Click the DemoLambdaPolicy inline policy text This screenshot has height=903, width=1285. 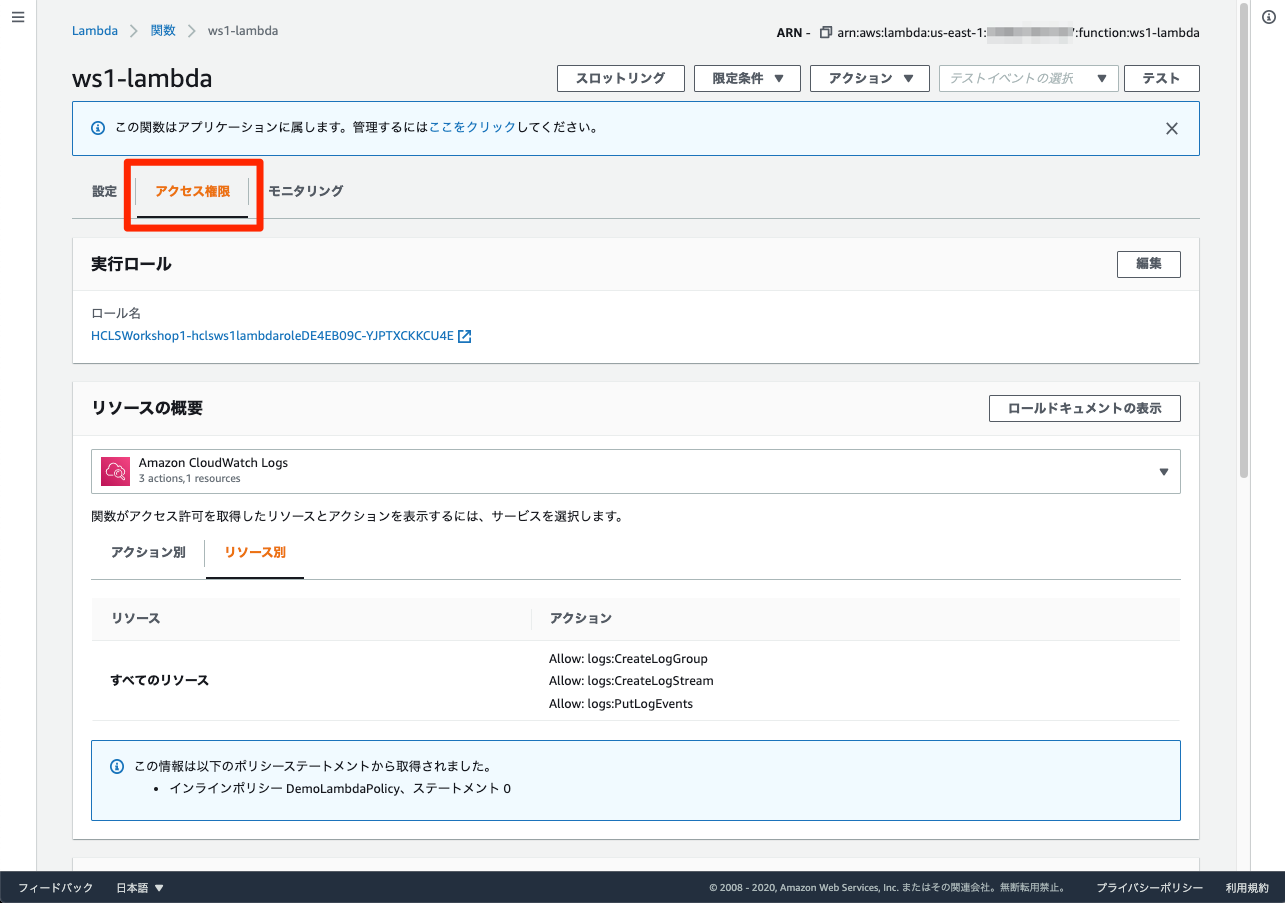coord(340,788)
